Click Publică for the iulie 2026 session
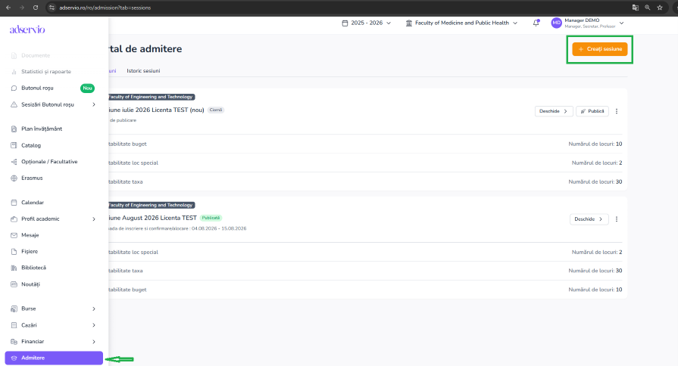The width and height of the screenshot is (678, 366). tap(592, 111)
